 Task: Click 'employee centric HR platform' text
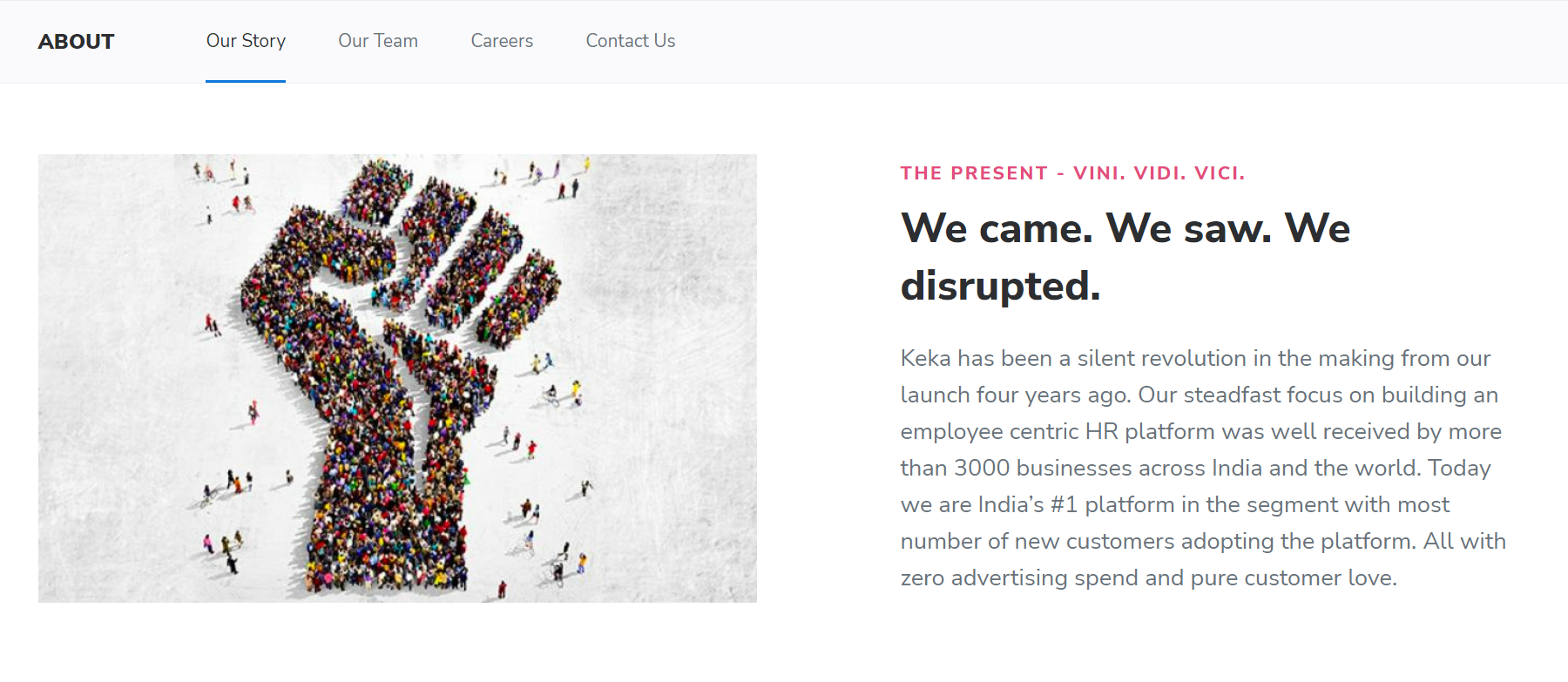pyautogui.click(x=1058, y=432)
